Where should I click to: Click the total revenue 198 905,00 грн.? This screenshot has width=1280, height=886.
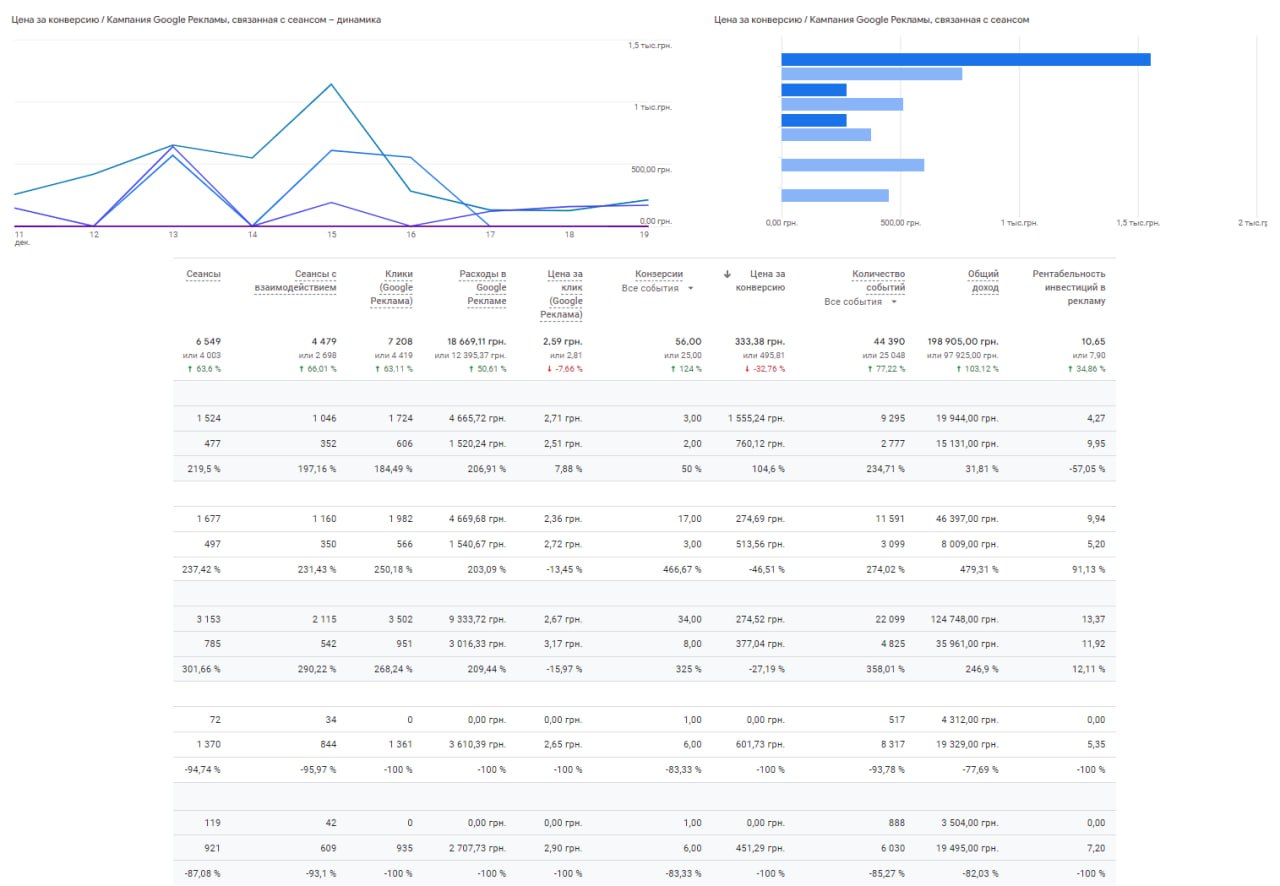(x=963, y=342)
